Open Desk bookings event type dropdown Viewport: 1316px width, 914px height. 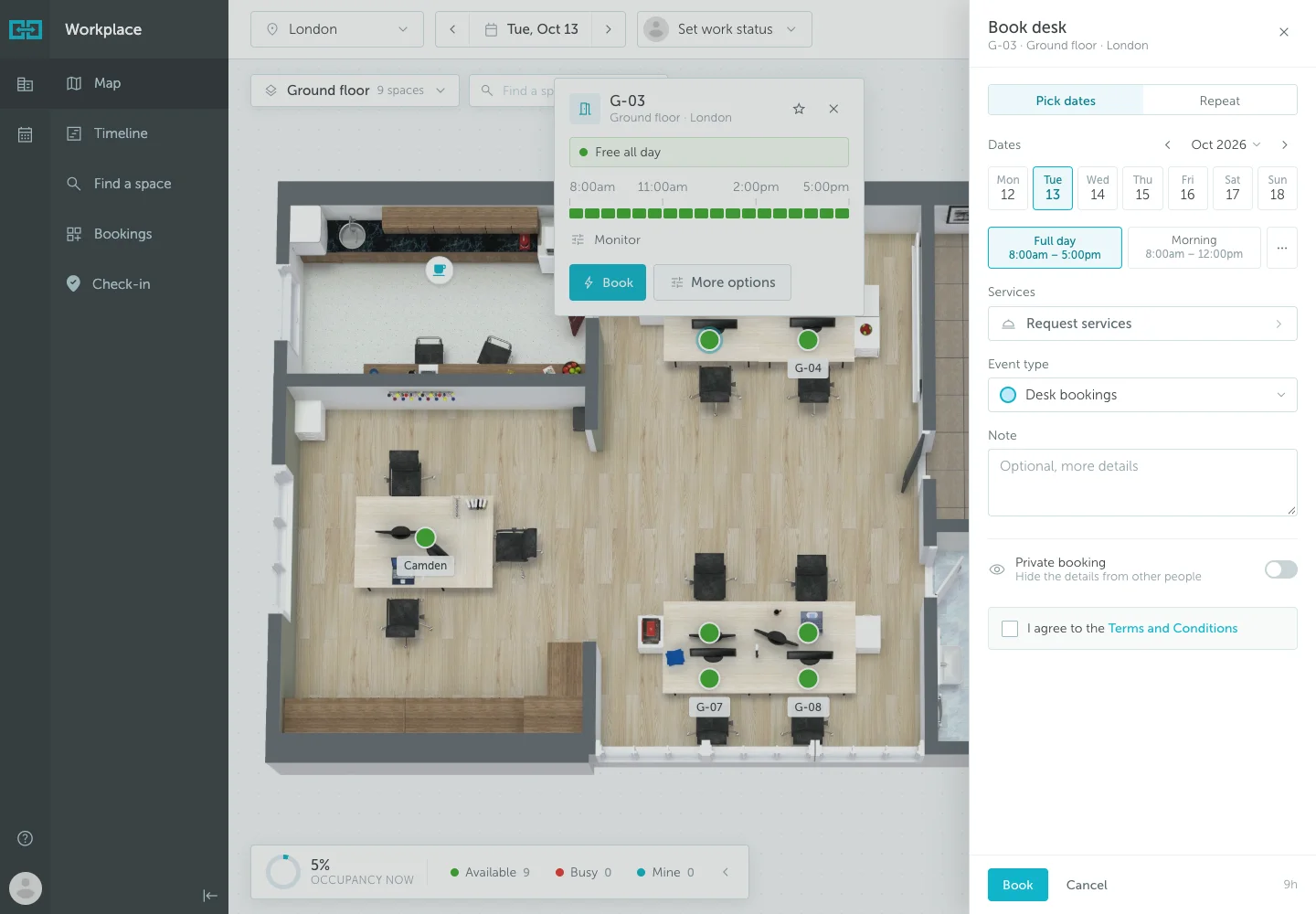[1142, 395]
